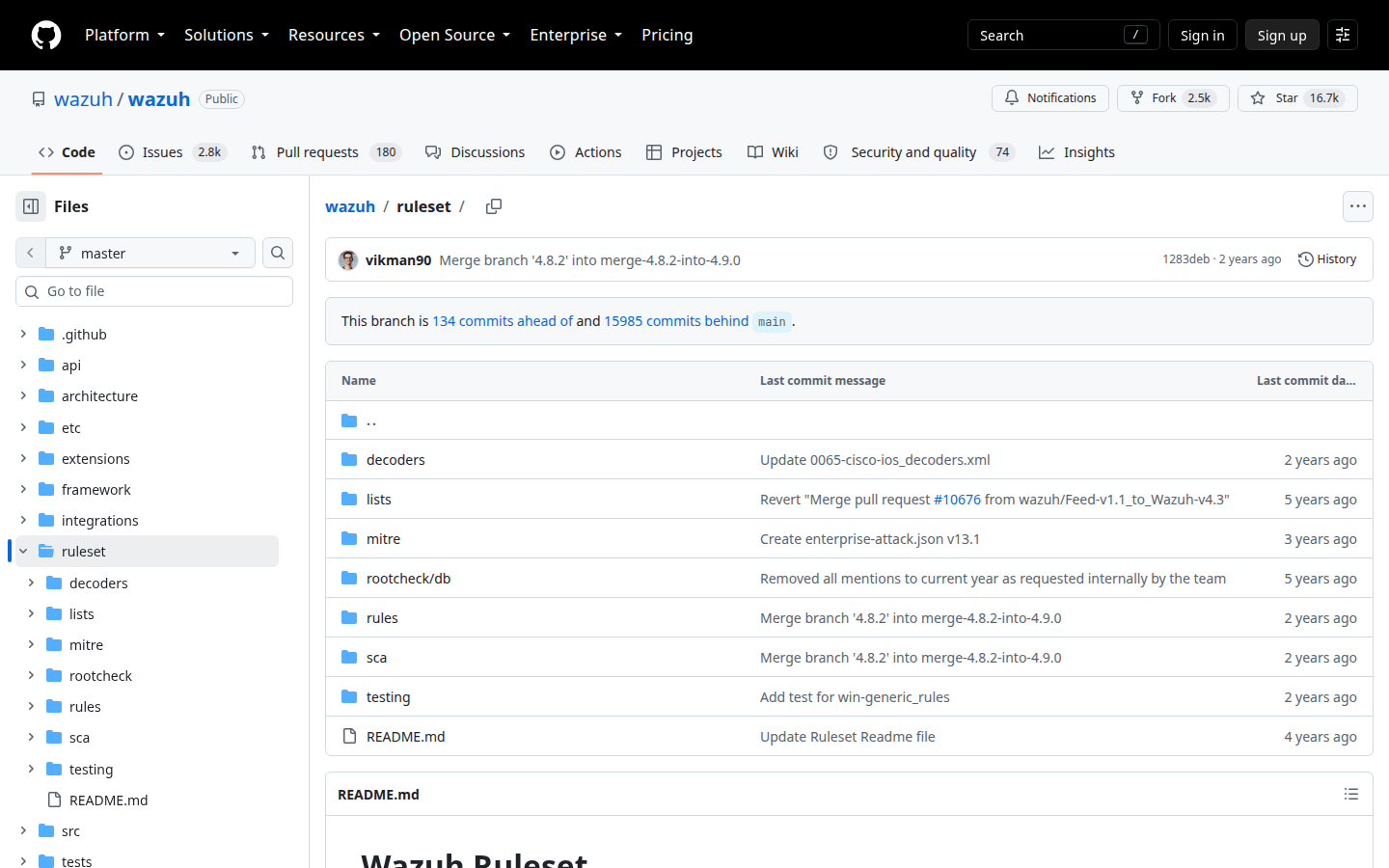The width and height of the screenshot is (1389, 868).
Task: Open the Enterprise navigation dropdown
Action: tap(576, 35)
